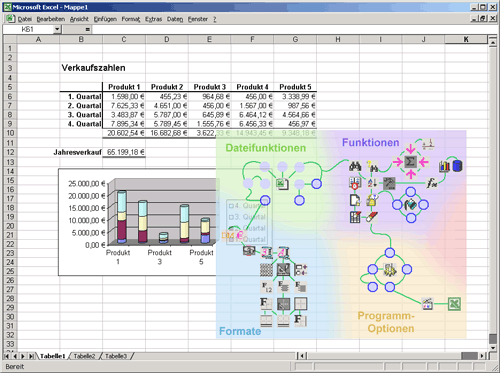Open the Ansicht menu
The width and height of the screenshot is (500, 373).
click(79, 19)
